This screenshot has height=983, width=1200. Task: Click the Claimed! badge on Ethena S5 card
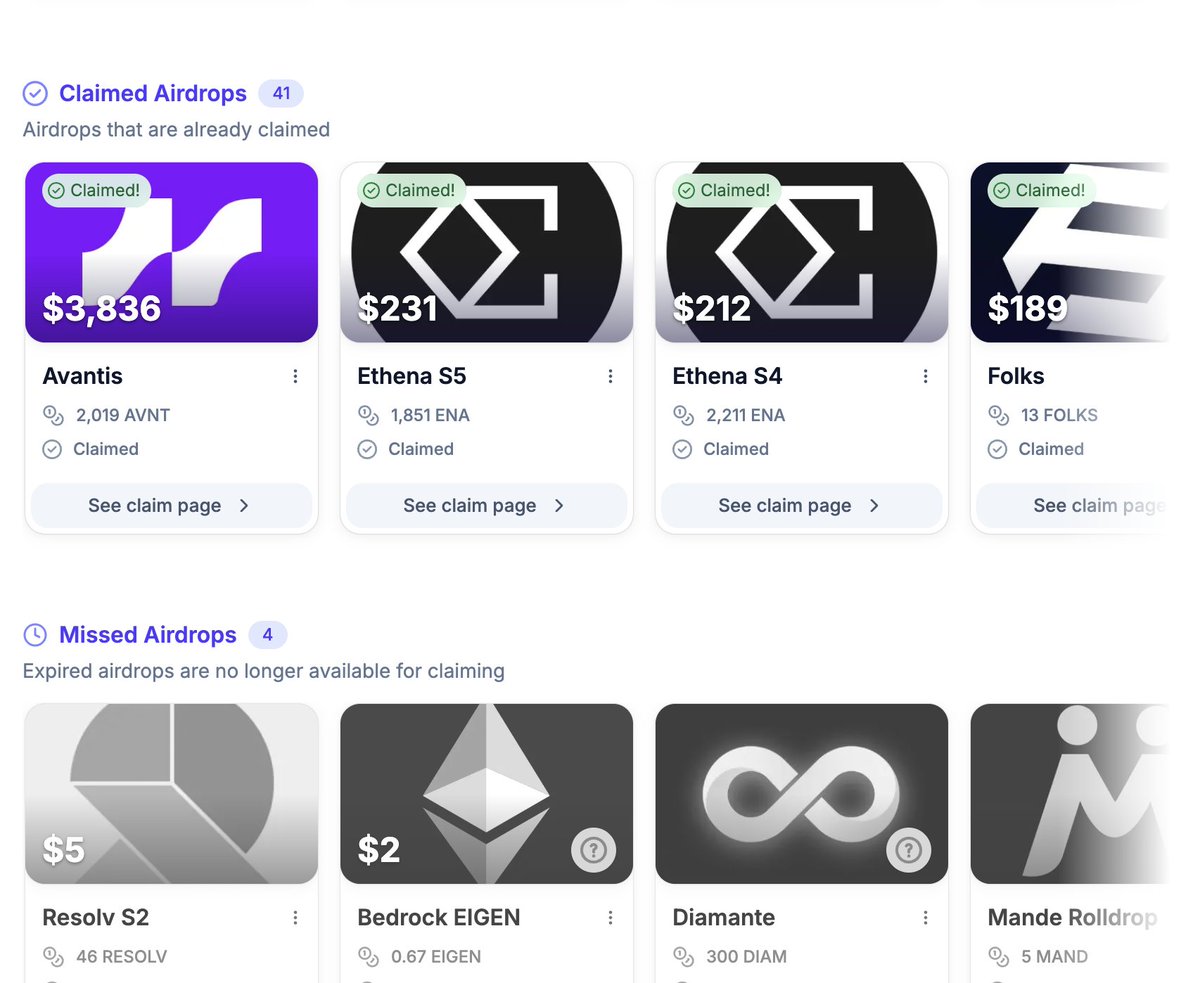point(411,190)
